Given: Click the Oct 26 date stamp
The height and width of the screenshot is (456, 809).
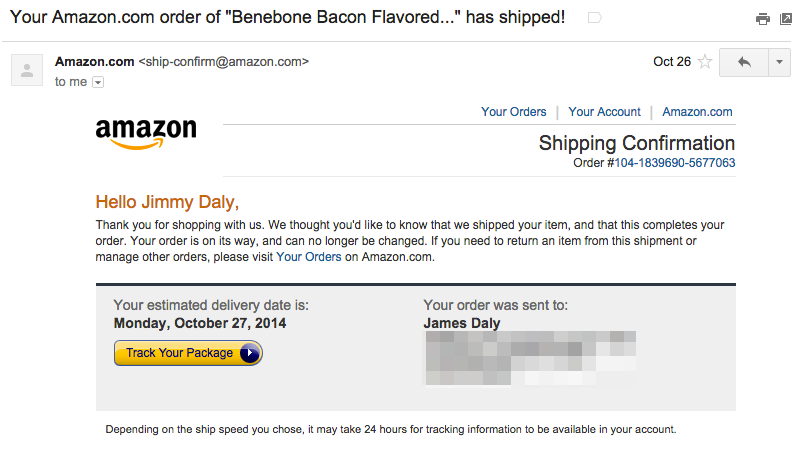Looking at the screenshot, I should (672, 62).
